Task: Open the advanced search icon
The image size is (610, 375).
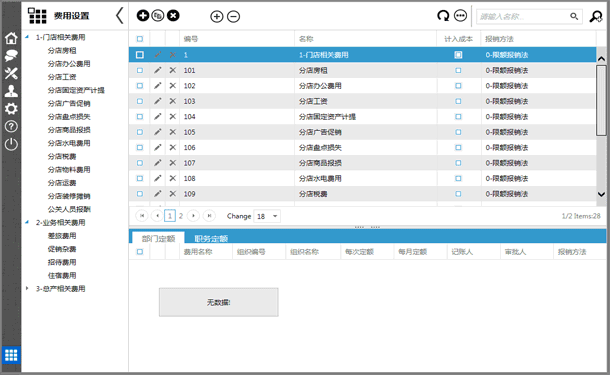Action: pos(596,16)
